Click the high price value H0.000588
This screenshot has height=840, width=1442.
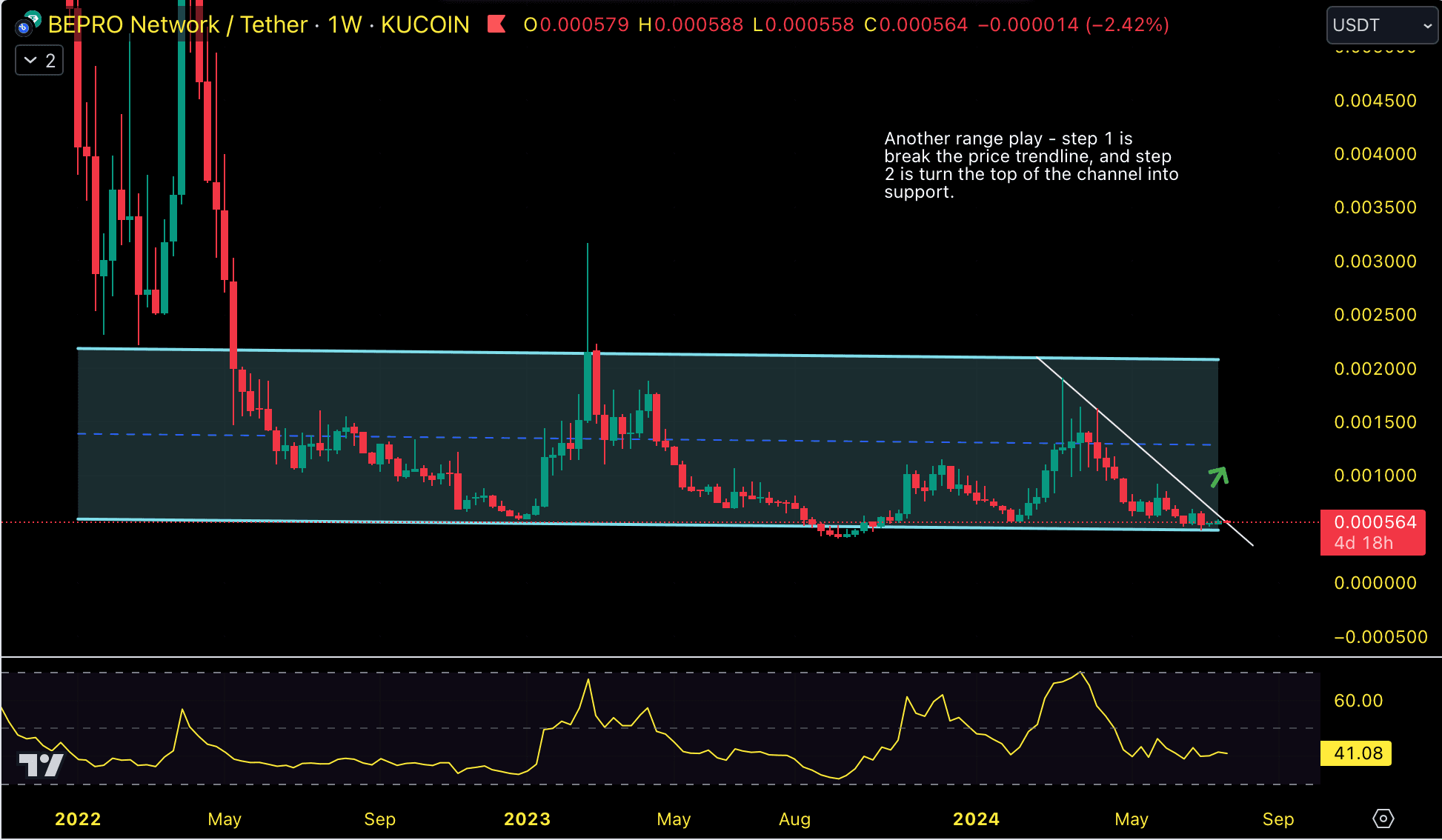pyautogui.click(x=691, y=24)
